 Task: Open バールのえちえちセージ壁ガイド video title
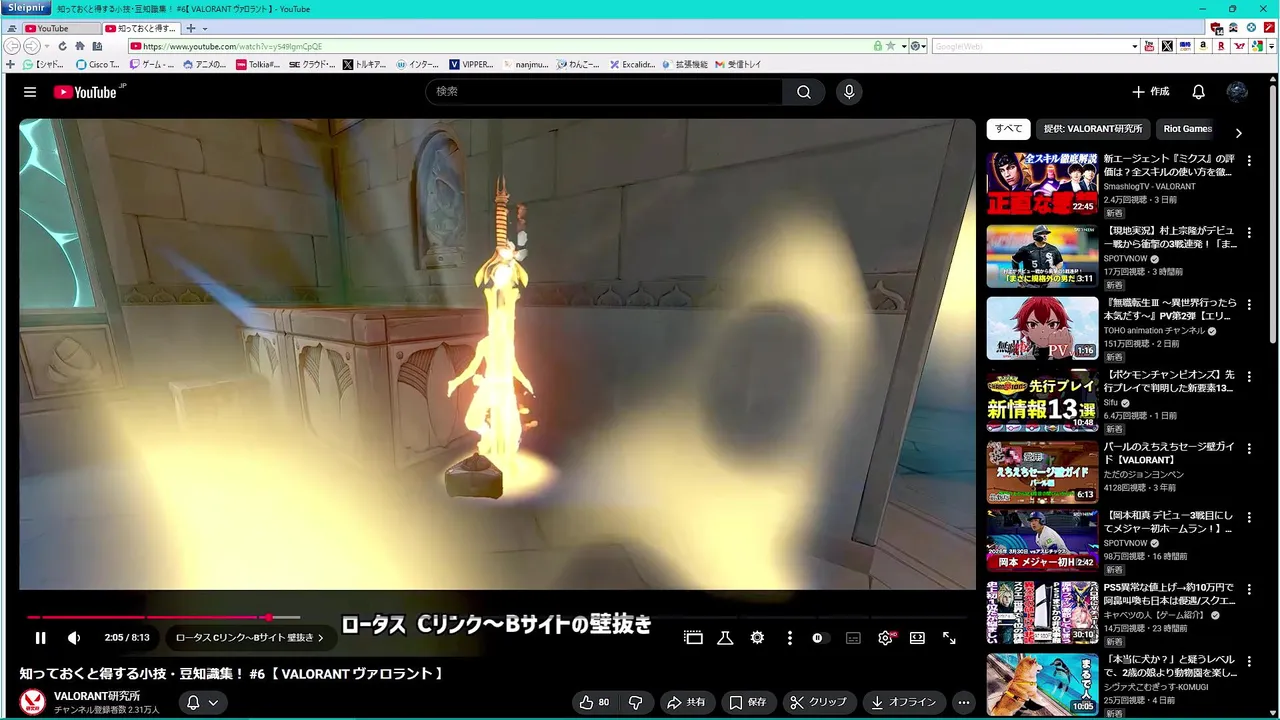pyautogui.click(x=1169, y=453)
